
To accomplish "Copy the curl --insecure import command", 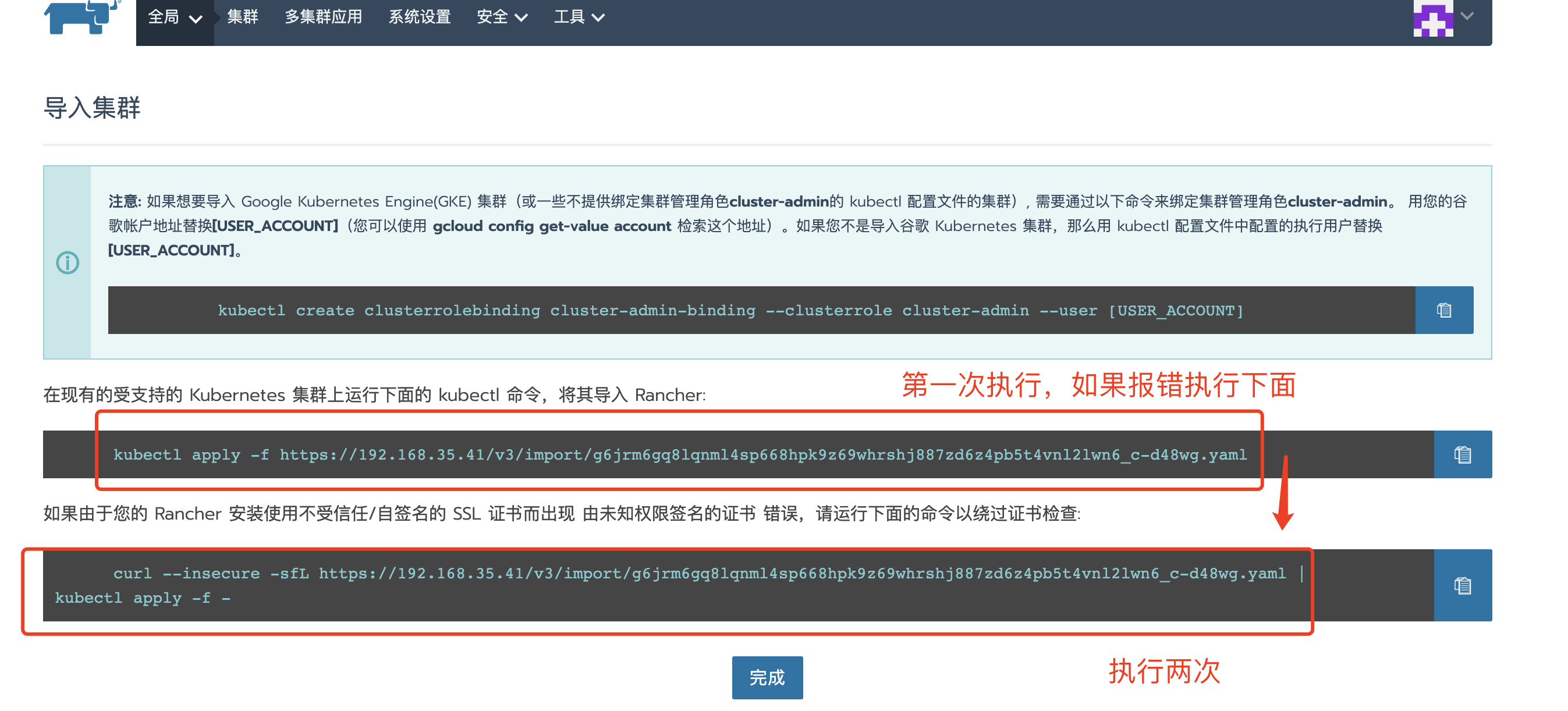I will [x=1462, y=585].
